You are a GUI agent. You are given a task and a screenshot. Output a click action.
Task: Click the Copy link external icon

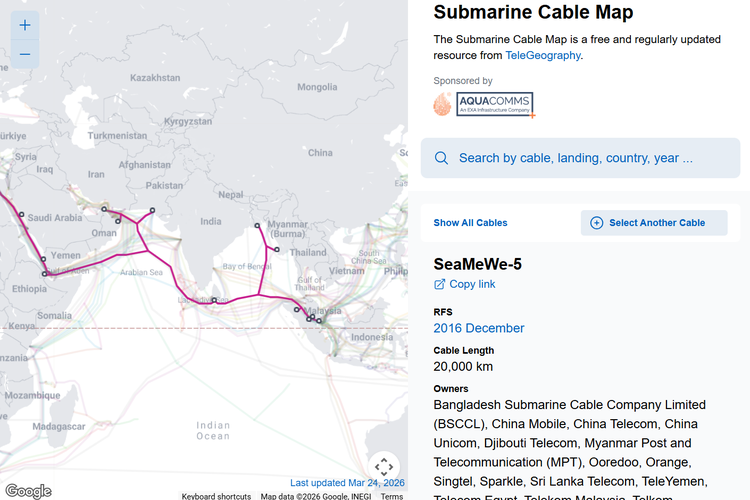pos(439,284)
